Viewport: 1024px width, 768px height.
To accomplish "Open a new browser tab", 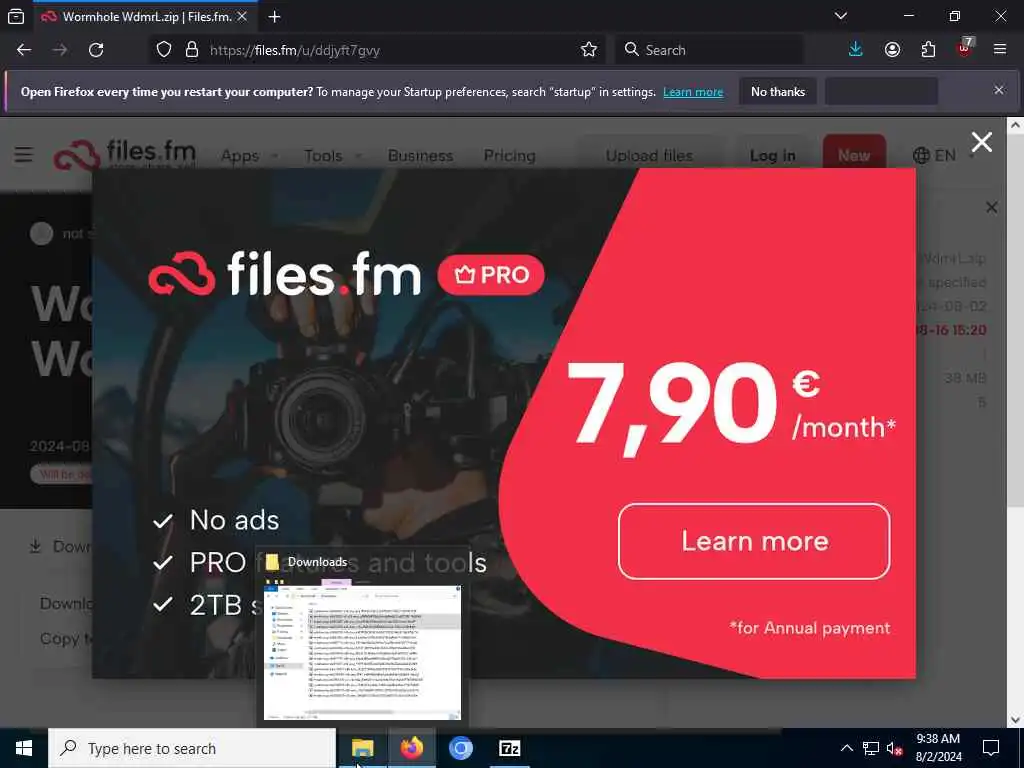I will (274, 17).
